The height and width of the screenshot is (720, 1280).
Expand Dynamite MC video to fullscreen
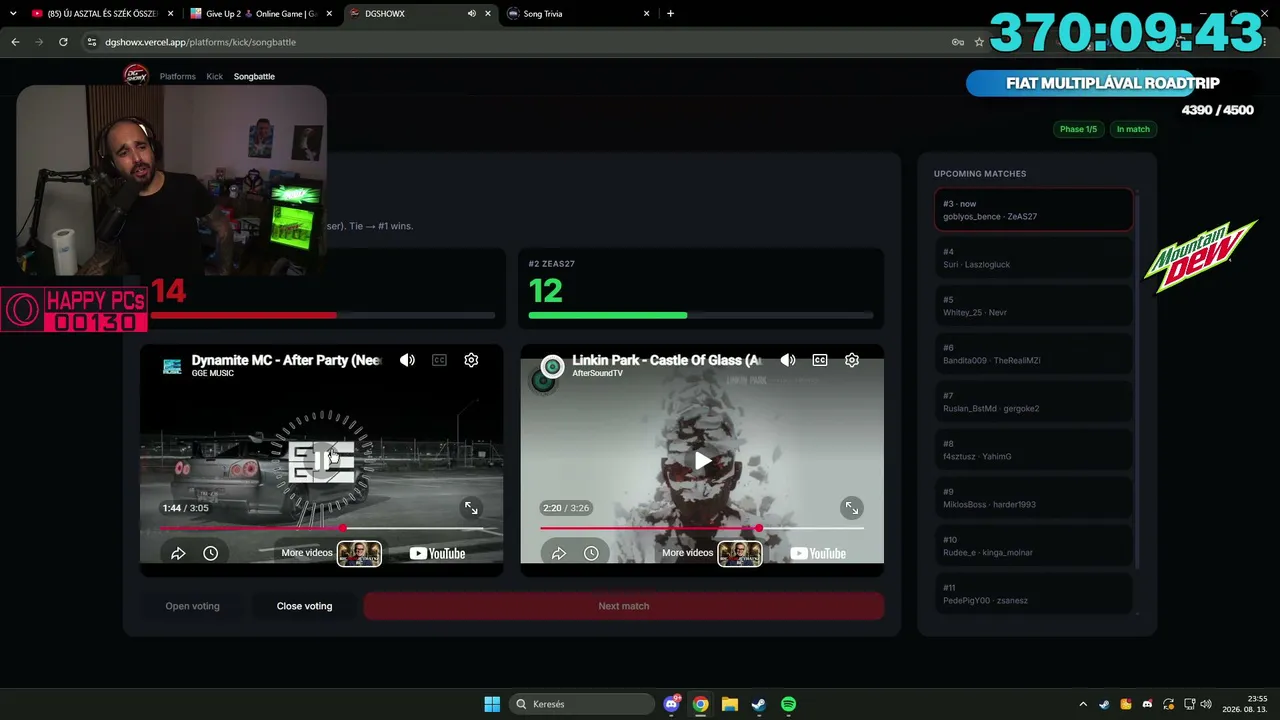[x=471, y=508]
